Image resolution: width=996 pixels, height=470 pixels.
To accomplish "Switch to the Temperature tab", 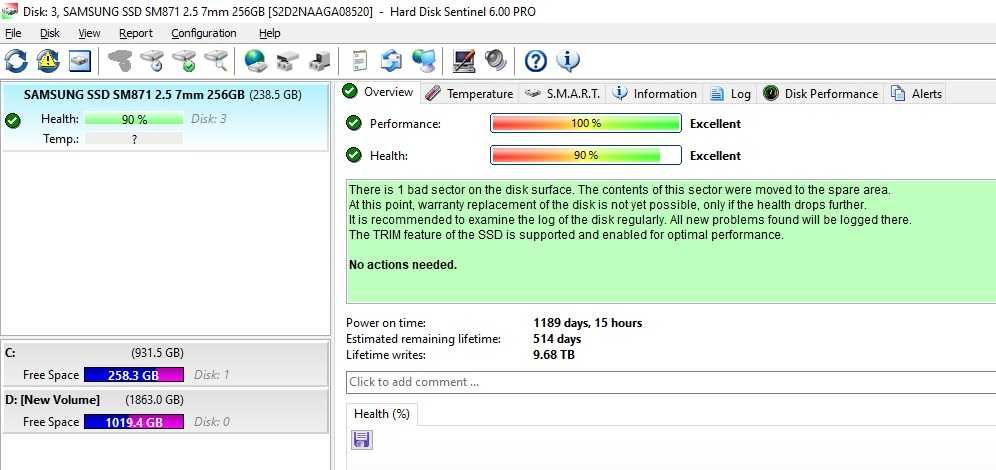I will pyautogui.click(x=469, y=93).
